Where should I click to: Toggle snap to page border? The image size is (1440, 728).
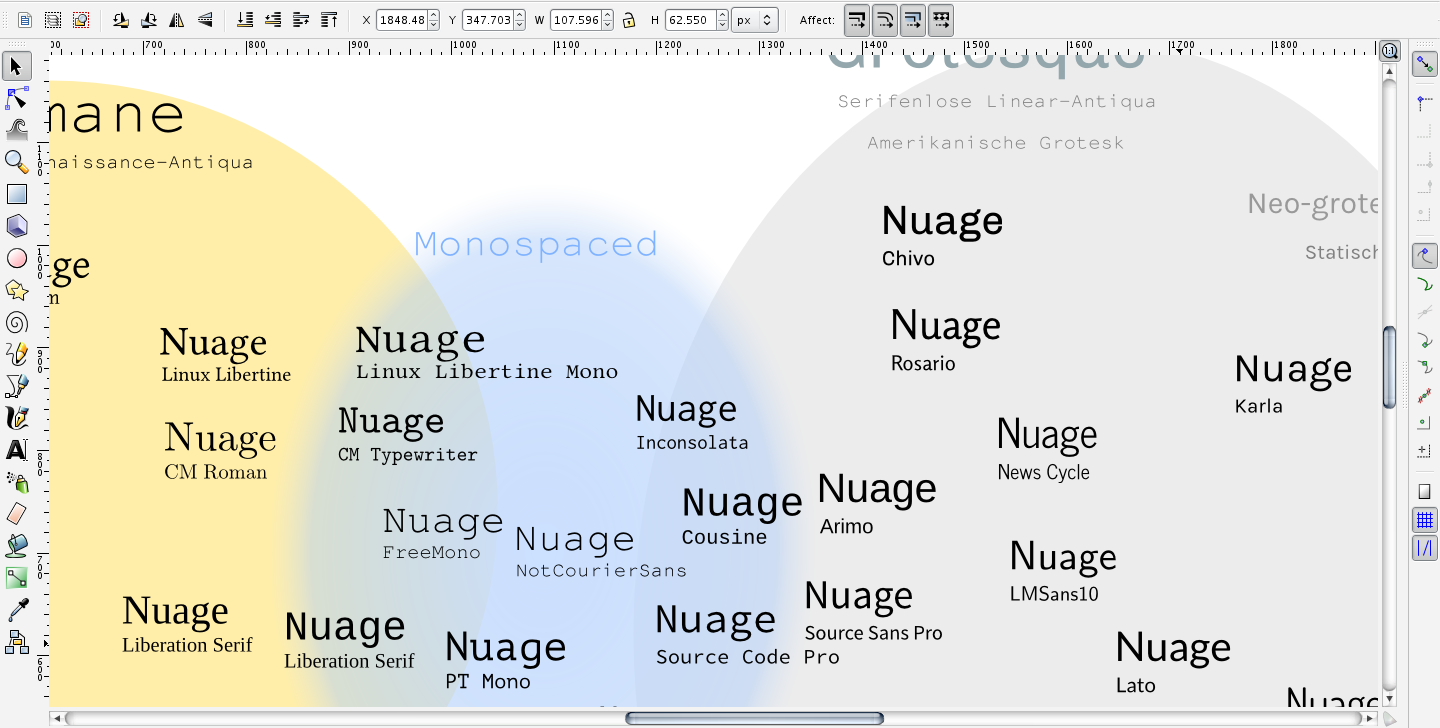1424,492
